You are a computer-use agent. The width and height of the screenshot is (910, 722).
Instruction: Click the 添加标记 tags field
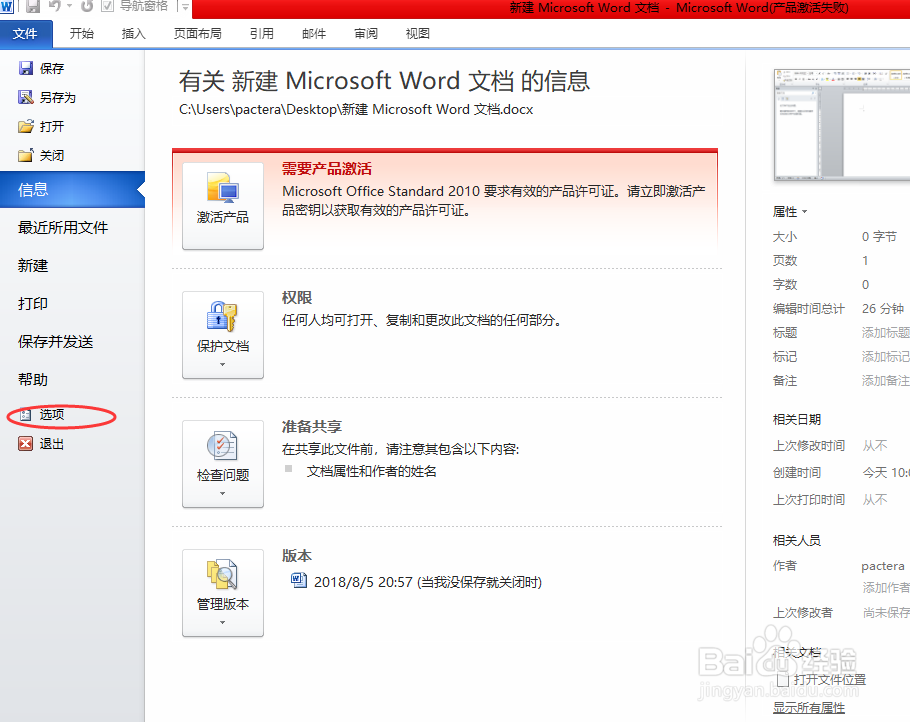pyautogui.click(x=886, y=356)
